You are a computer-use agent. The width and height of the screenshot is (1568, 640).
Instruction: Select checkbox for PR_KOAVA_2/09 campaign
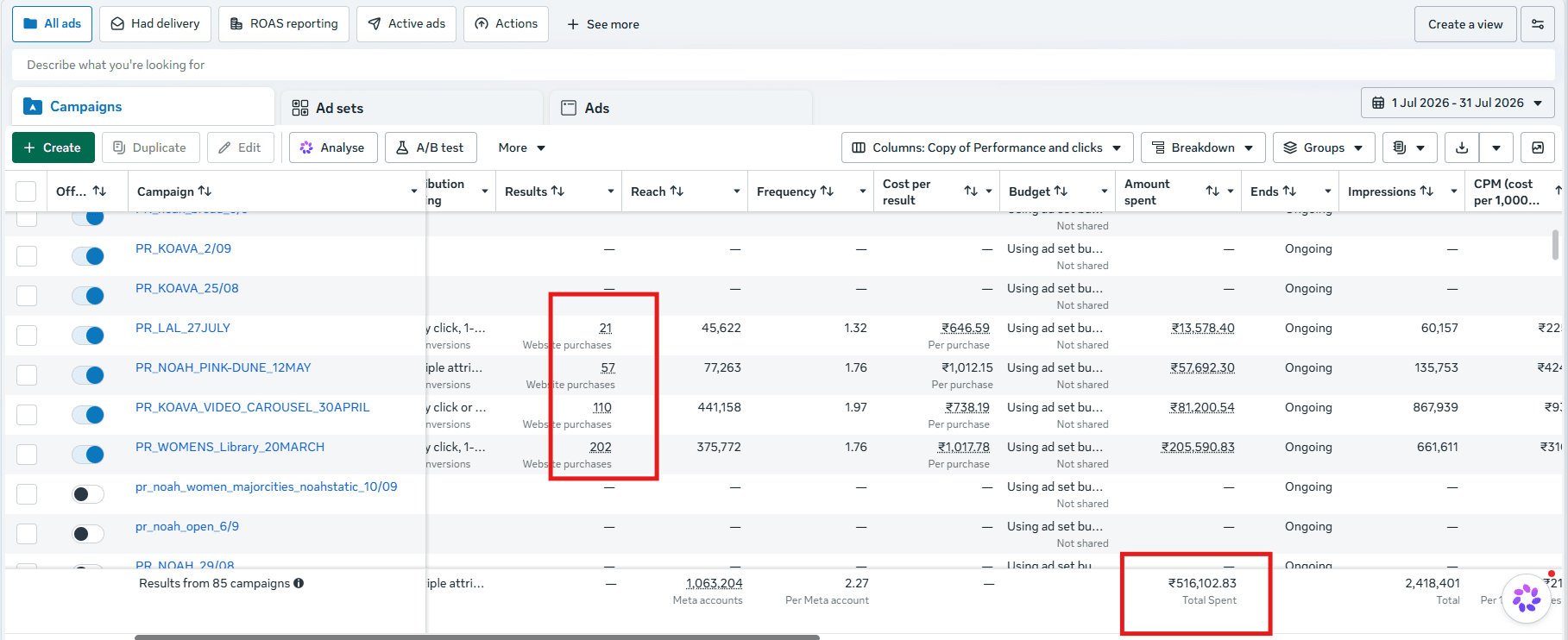click(27, 256)
